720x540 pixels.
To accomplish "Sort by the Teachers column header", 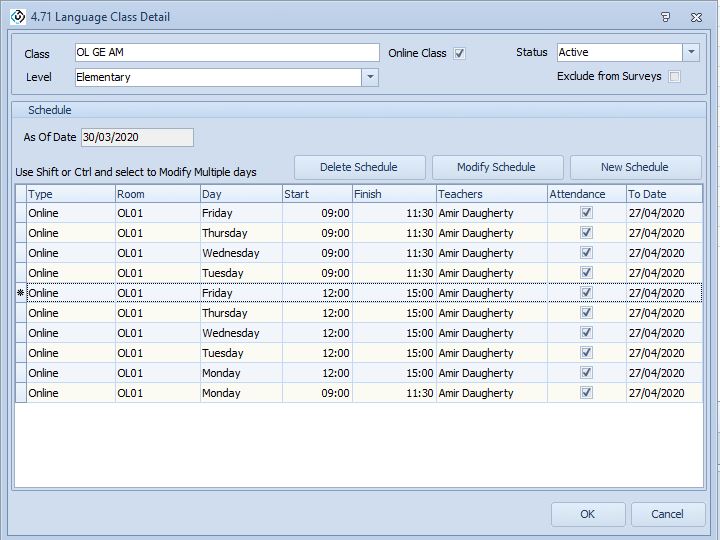I will [x=490, y=194].
